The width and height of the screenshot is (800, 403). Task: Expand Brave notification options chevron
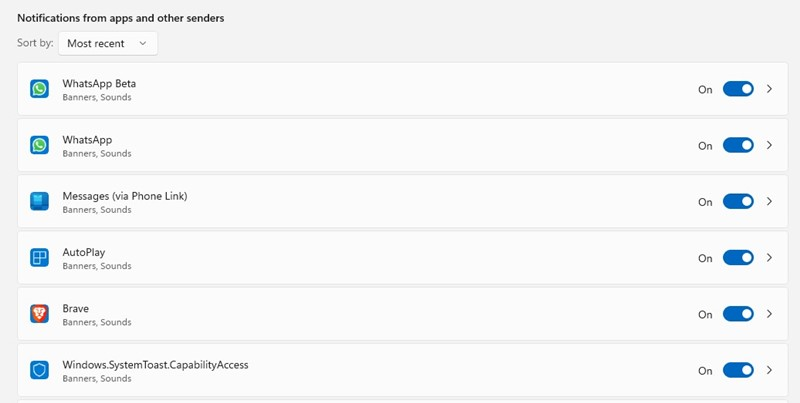[769, 314]
